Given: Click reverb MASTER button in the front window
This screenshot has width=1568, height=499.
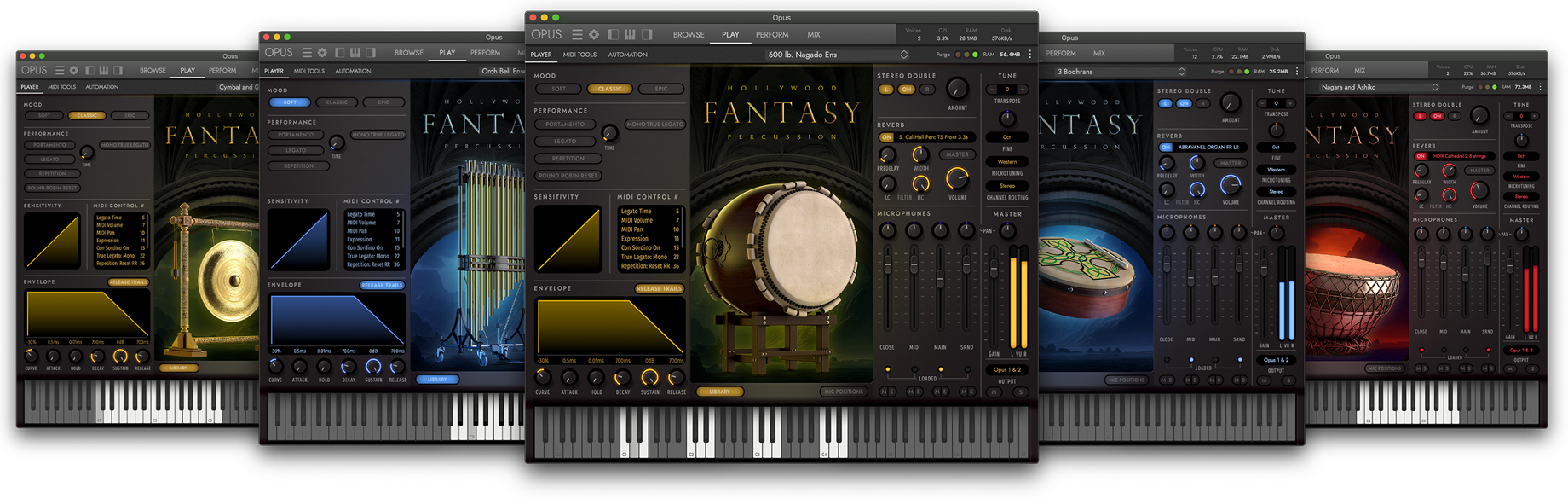Looking at the screenshot, I should [x=957, y=154].
